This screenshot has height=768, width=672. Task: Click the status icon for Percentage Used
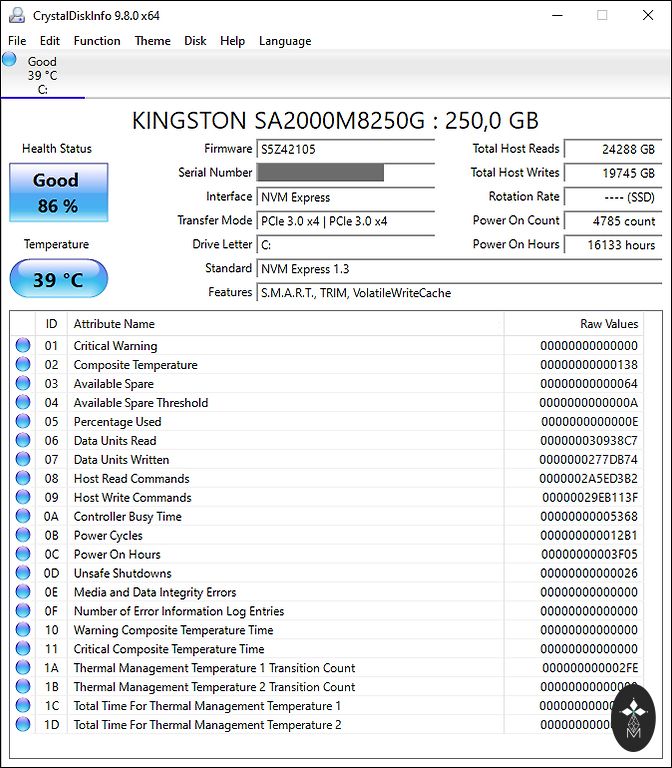click(23, 422)
